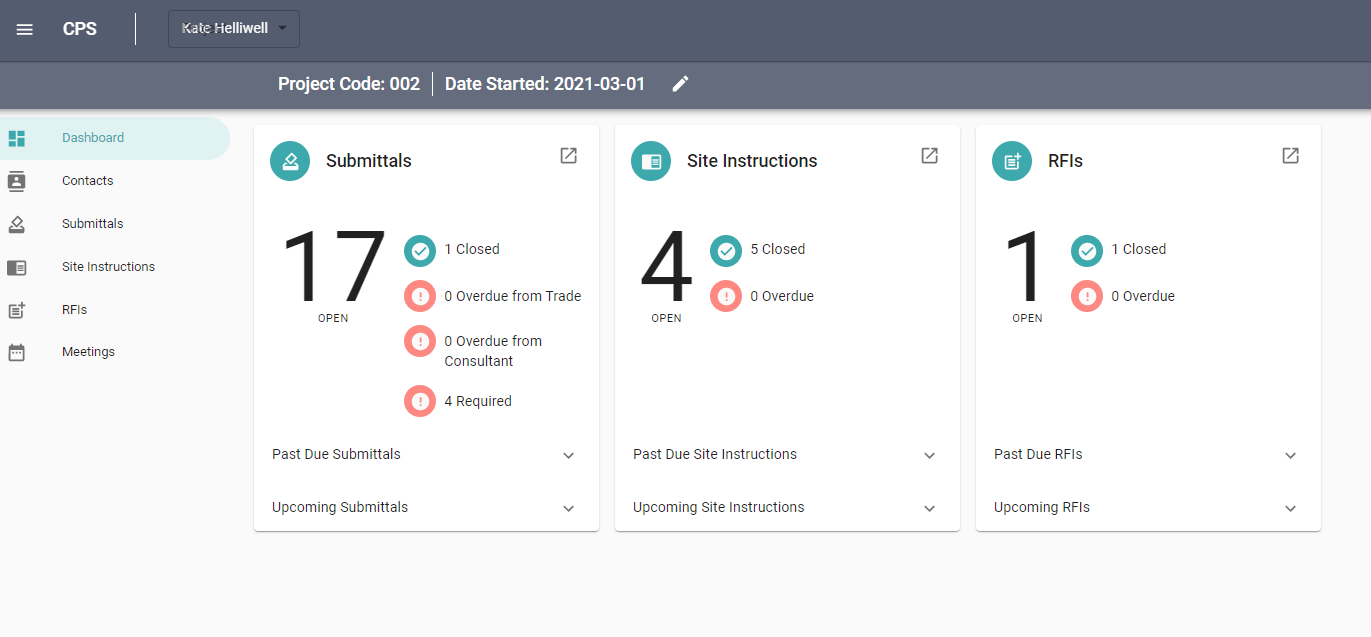1371x637 pixels.
Task: Expand Upcoming Submittals section
Action: 568,508
